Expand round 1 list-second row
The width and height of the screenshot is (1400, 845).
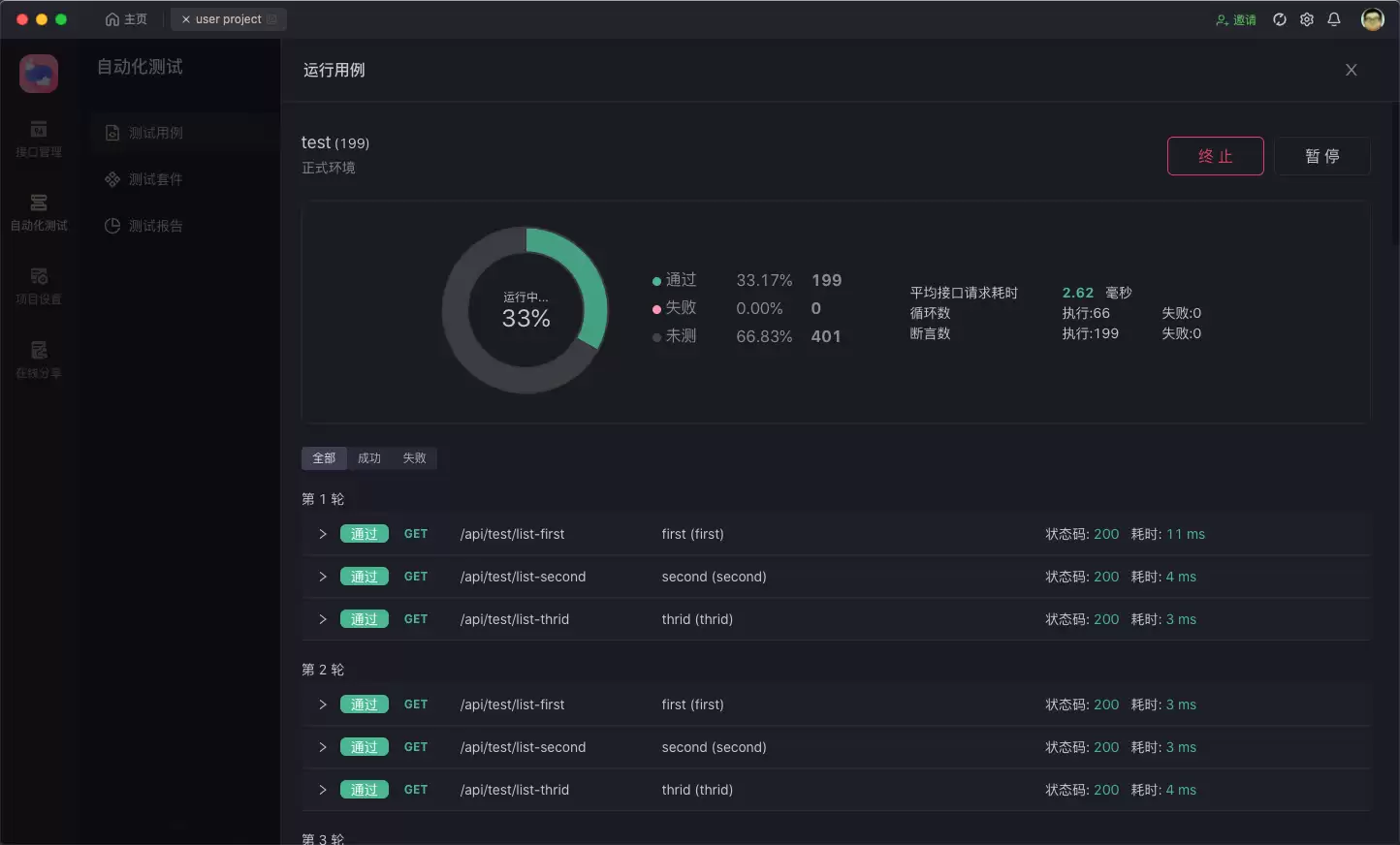click(x=323, y=577)
